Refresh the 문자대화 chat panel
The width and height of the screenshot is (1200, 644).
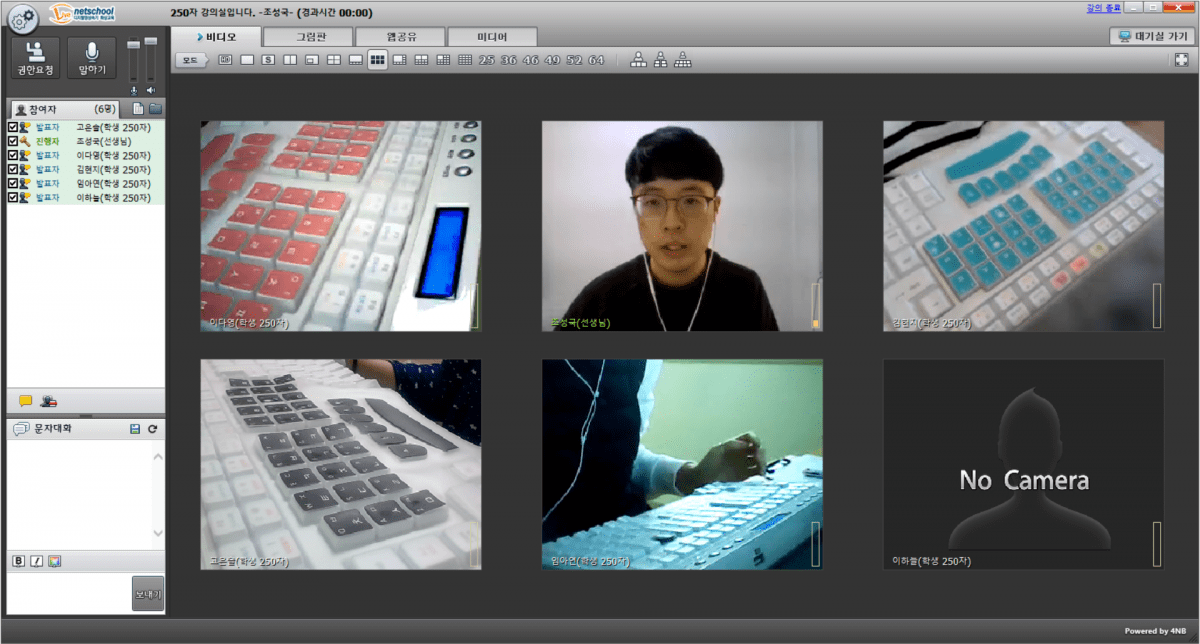point(152,429)
